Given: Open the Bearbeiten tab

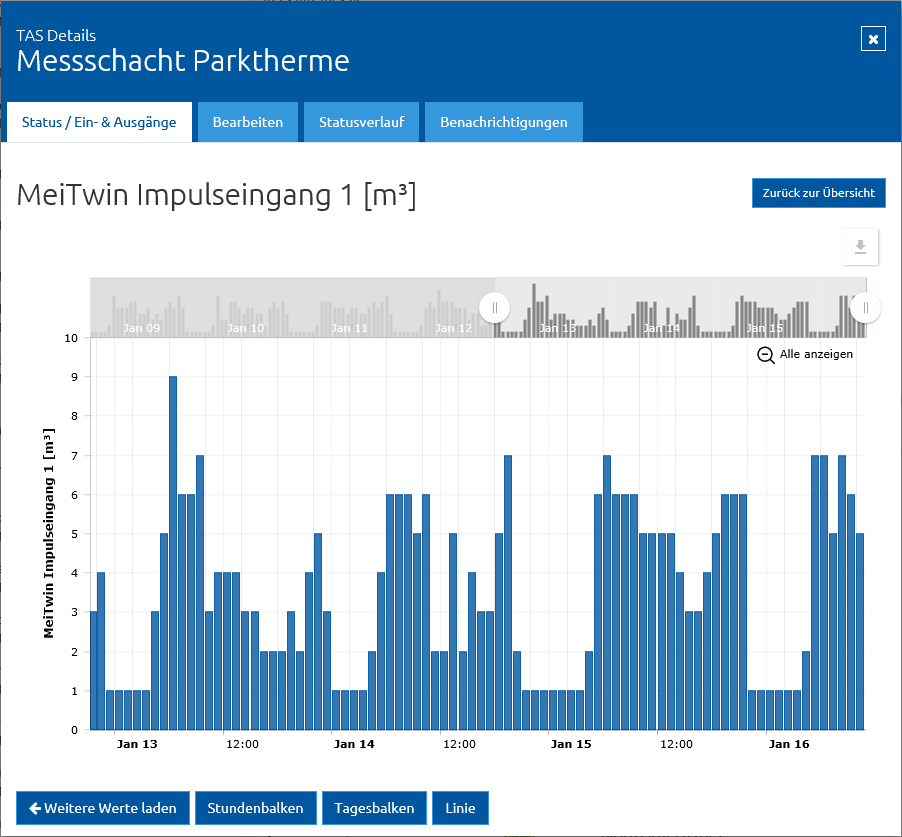Looking at the screenshot, I should [248, 122].
